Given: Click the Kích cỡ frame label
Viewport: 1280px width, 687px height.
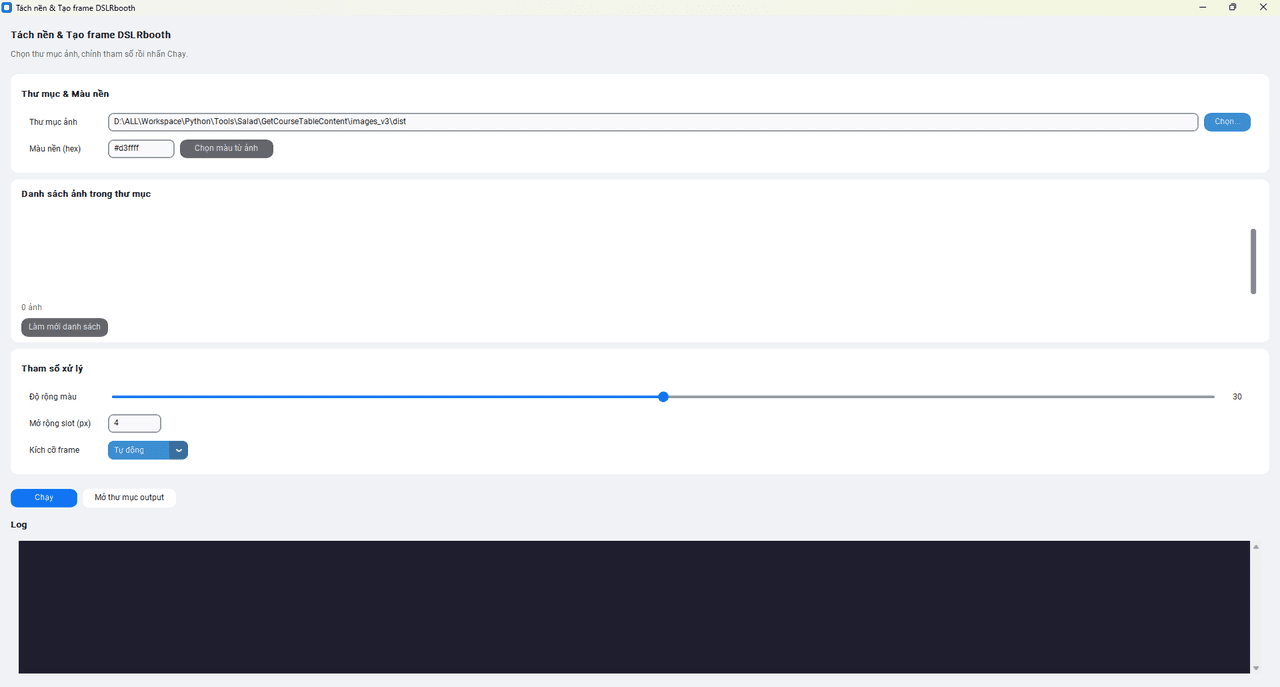Looking at the screenshot, I should pyautogui.click(x=54, y=451).
